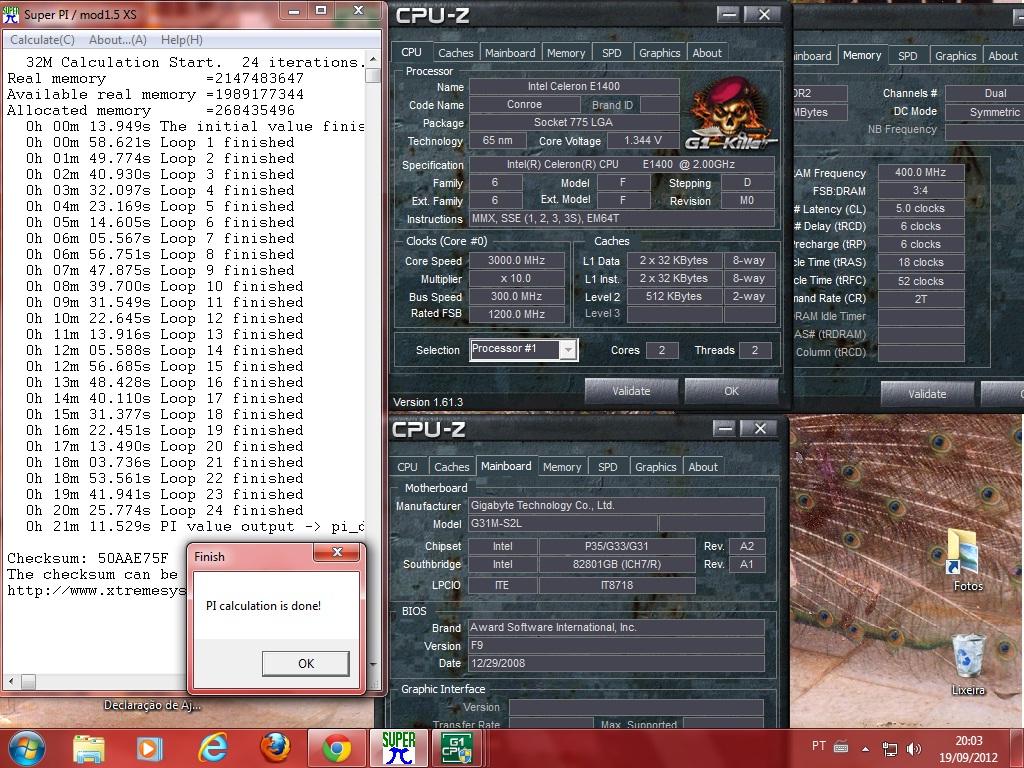Open Google Chrome taskbar icon
This screenshot has height=768, width=1024.
(337, 748)
